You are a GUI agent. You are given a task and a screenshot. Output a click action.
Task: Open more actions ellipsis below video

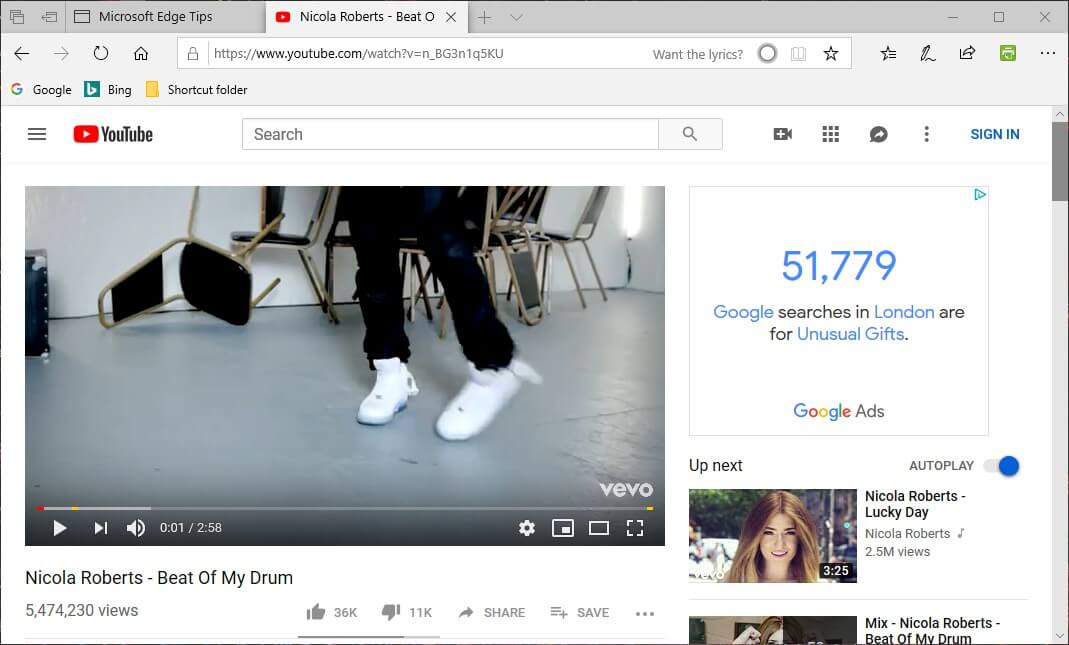644,613
